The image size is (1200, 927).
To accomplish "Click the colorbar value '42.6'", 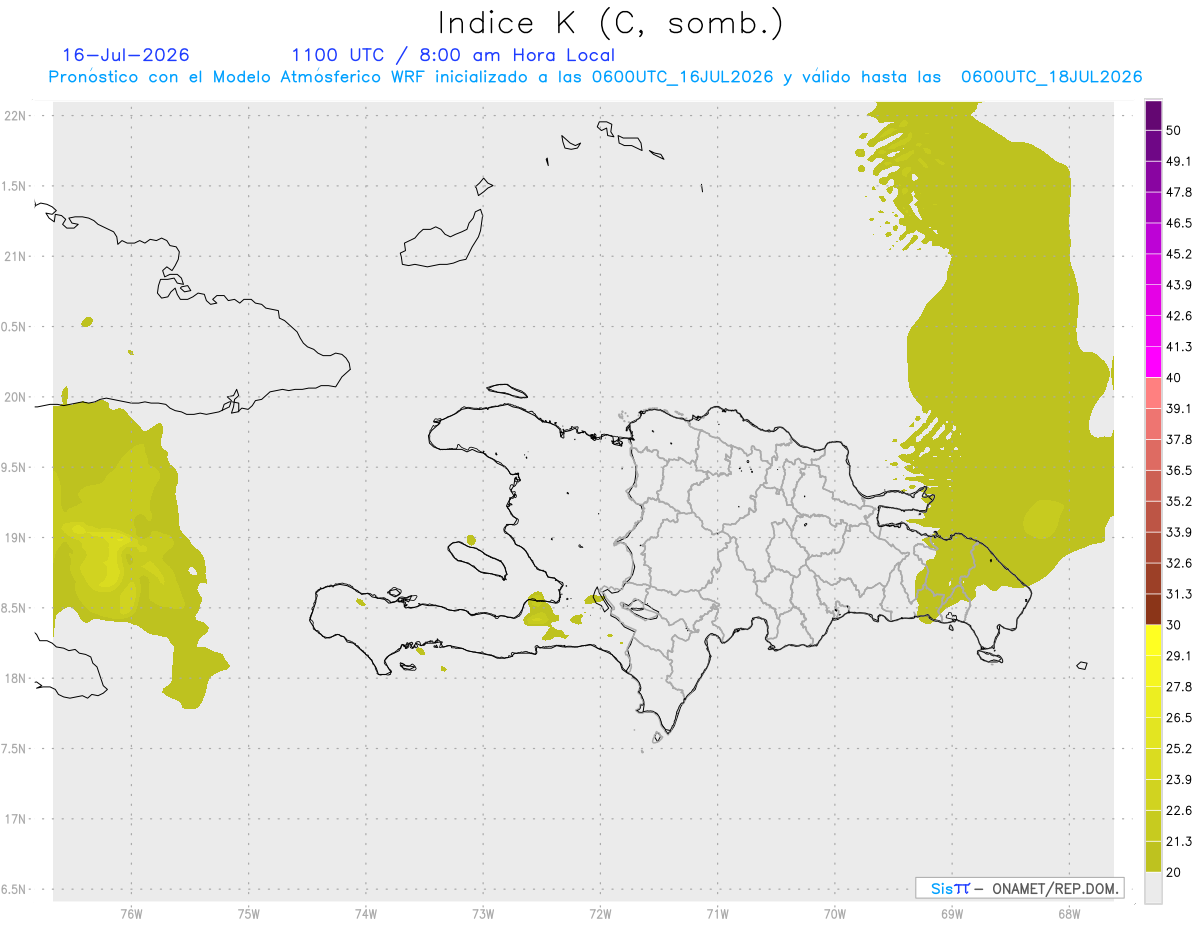I will (x=1180, y=316).
